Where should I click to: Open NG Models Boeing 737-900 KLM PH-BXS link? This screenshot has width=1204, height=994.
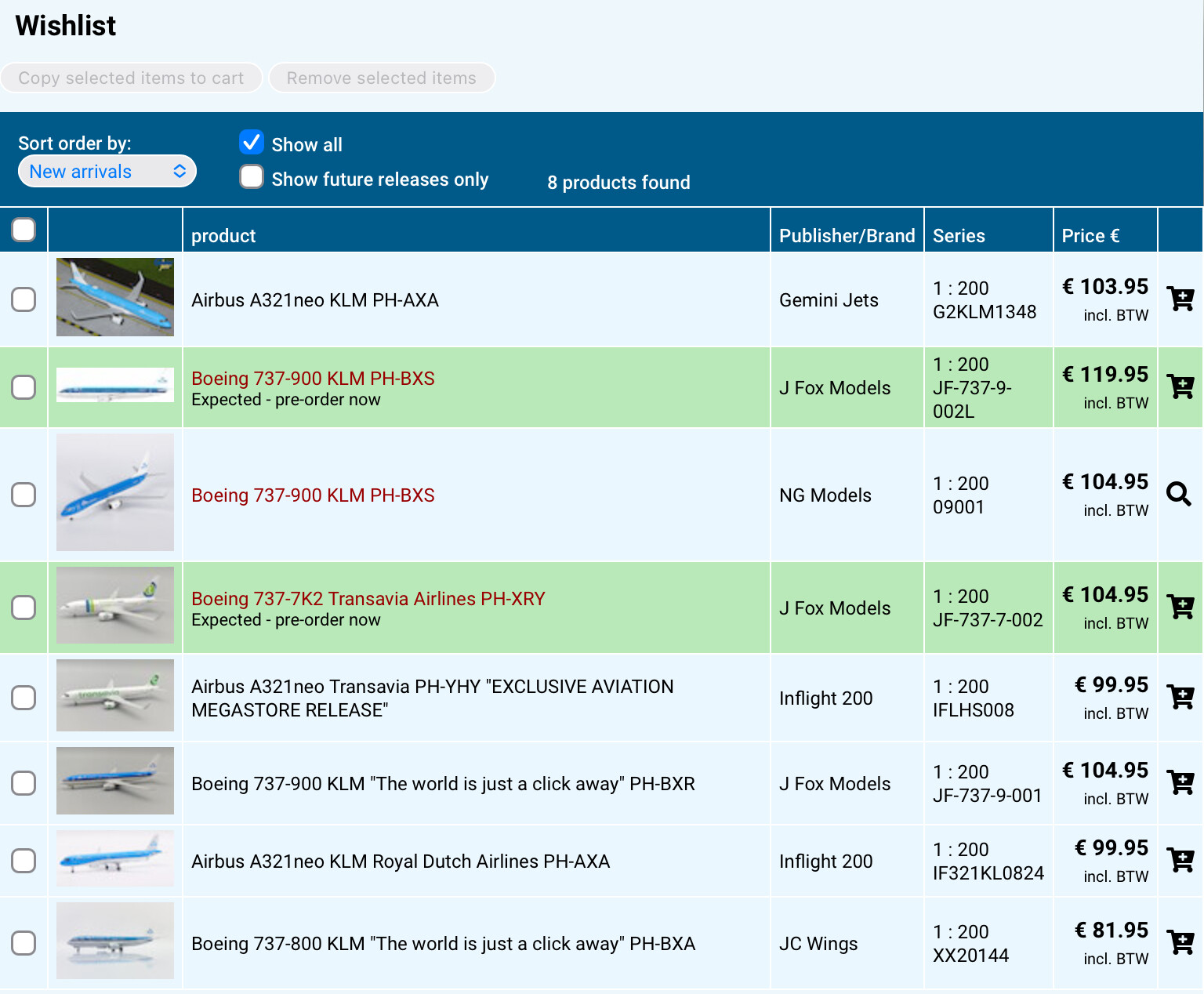coord(313,495)
